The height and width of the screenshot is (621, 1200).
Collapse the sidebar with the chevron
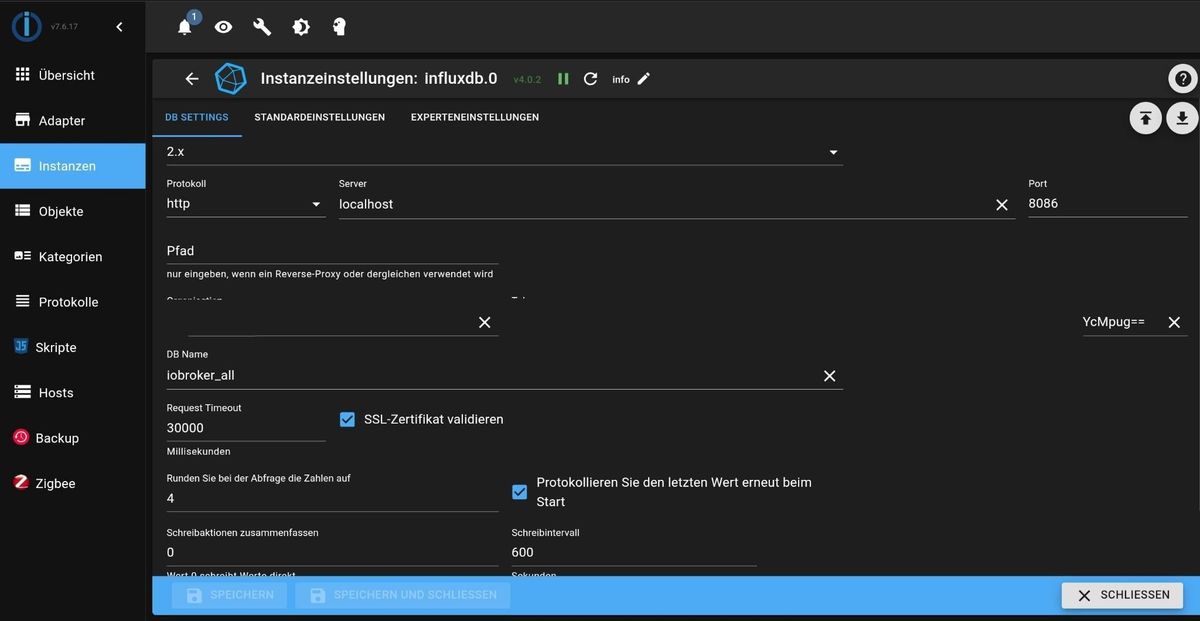point(119,27)
